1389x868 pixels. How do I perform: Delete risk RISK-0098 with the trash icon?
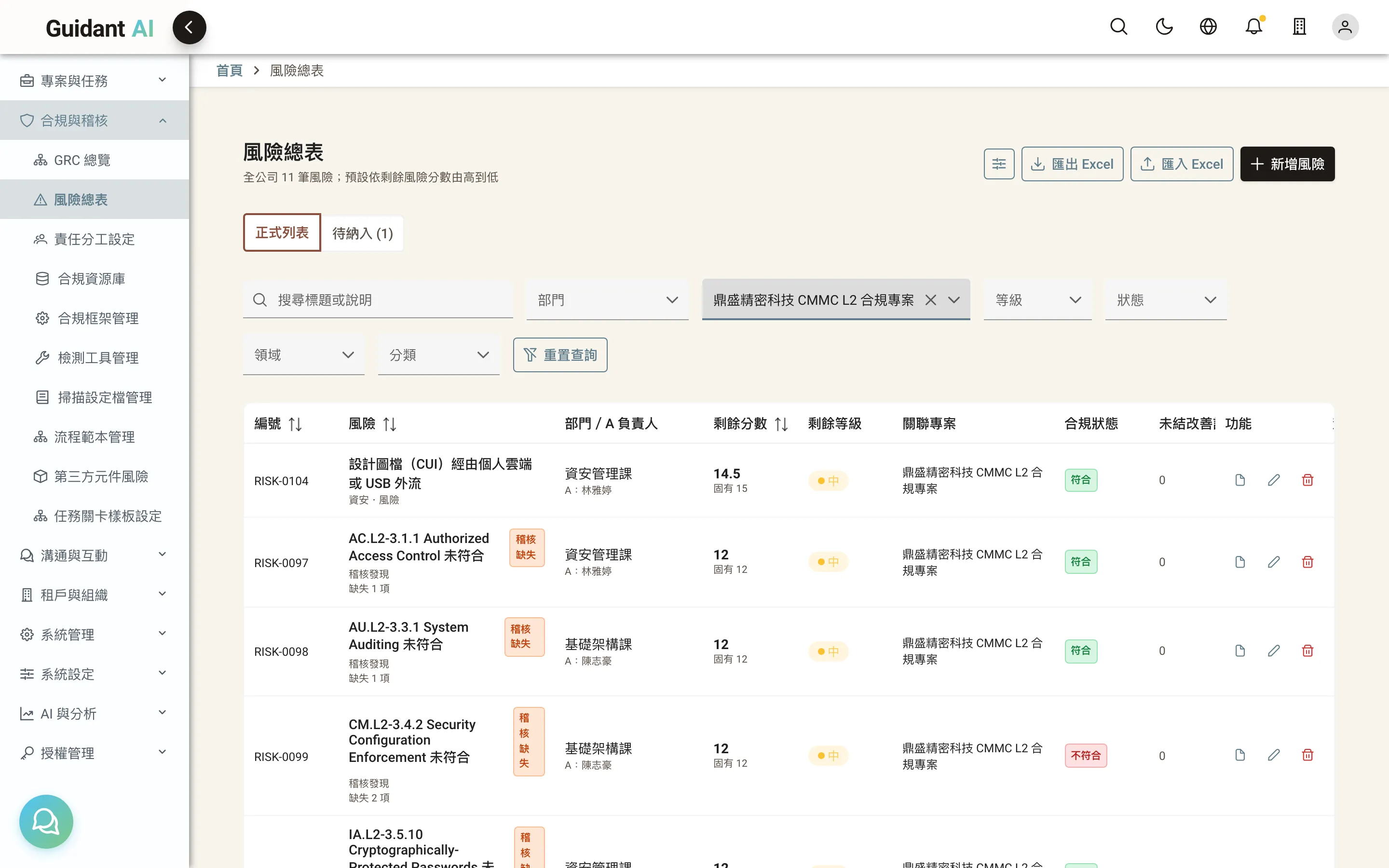pyautogui.click(x=1307, y=651)
